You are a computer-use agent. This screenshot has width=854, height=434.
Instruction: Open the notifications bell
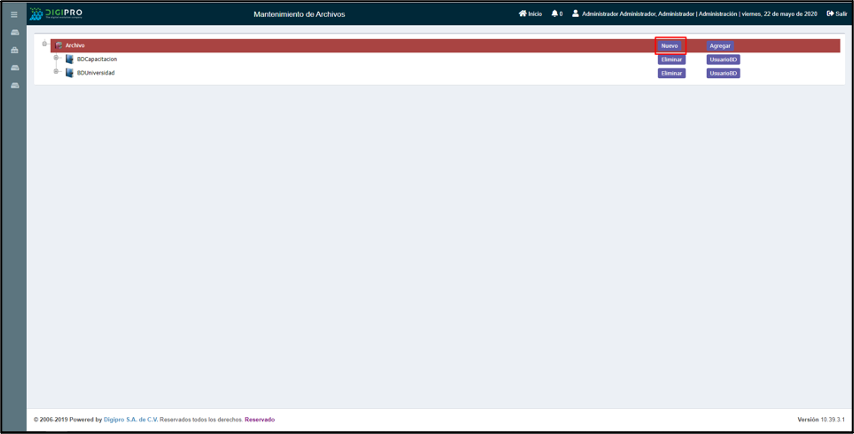[x=555, y=14]
